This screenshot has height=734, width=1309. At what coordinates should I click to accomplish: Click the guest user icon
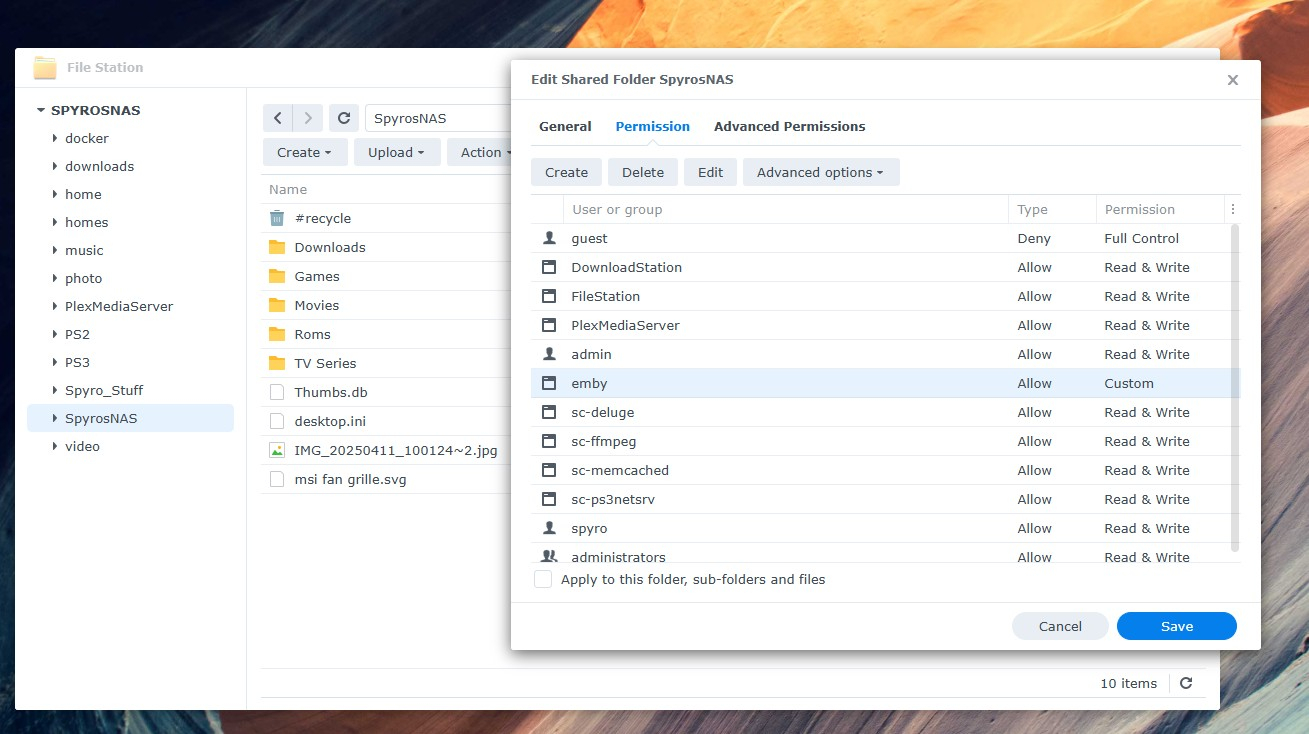(548, 238)
